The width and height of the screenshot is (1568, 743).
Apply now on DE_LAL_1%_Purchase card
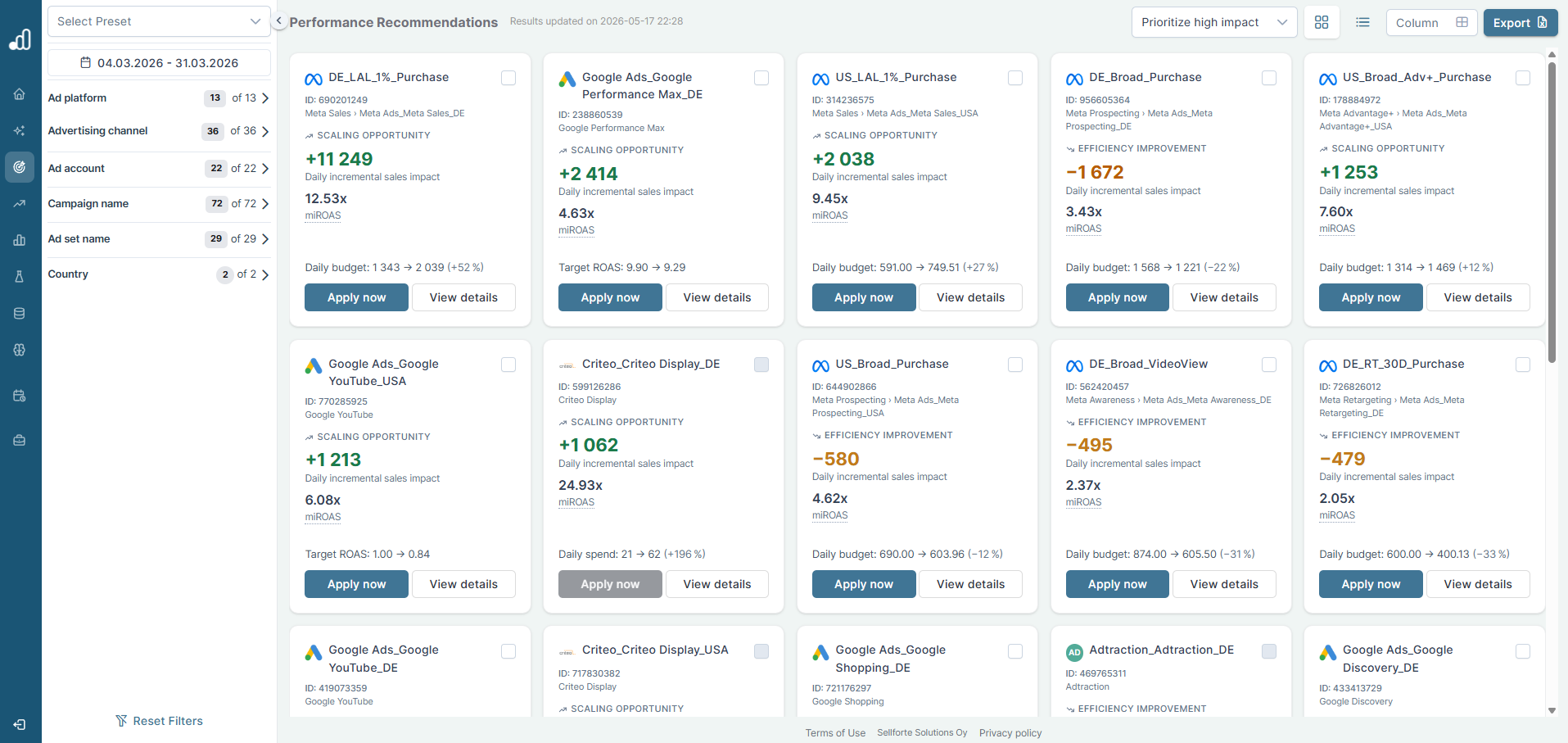(356, 297)
